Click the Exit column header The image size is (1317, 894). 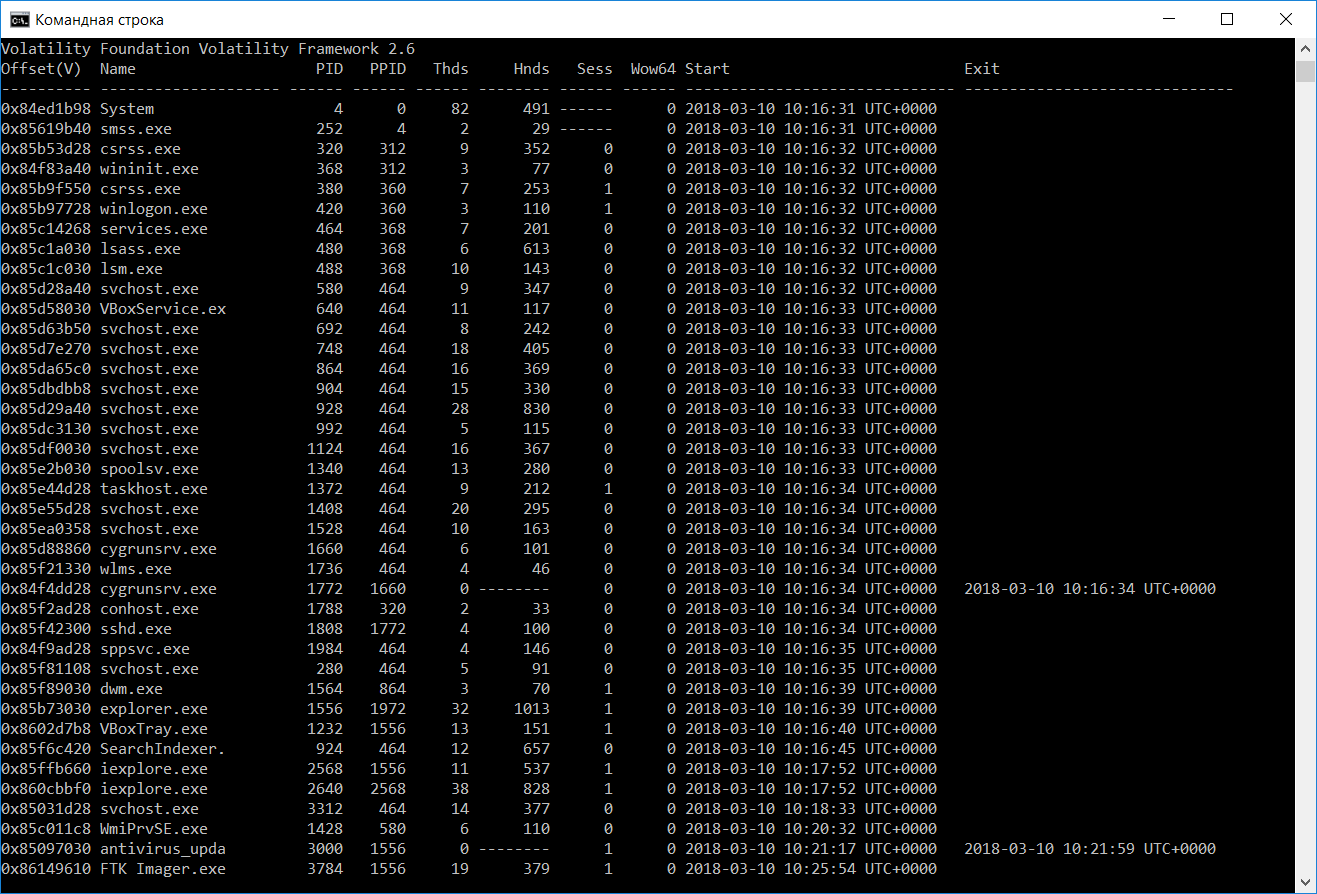(x=982, y=69)
